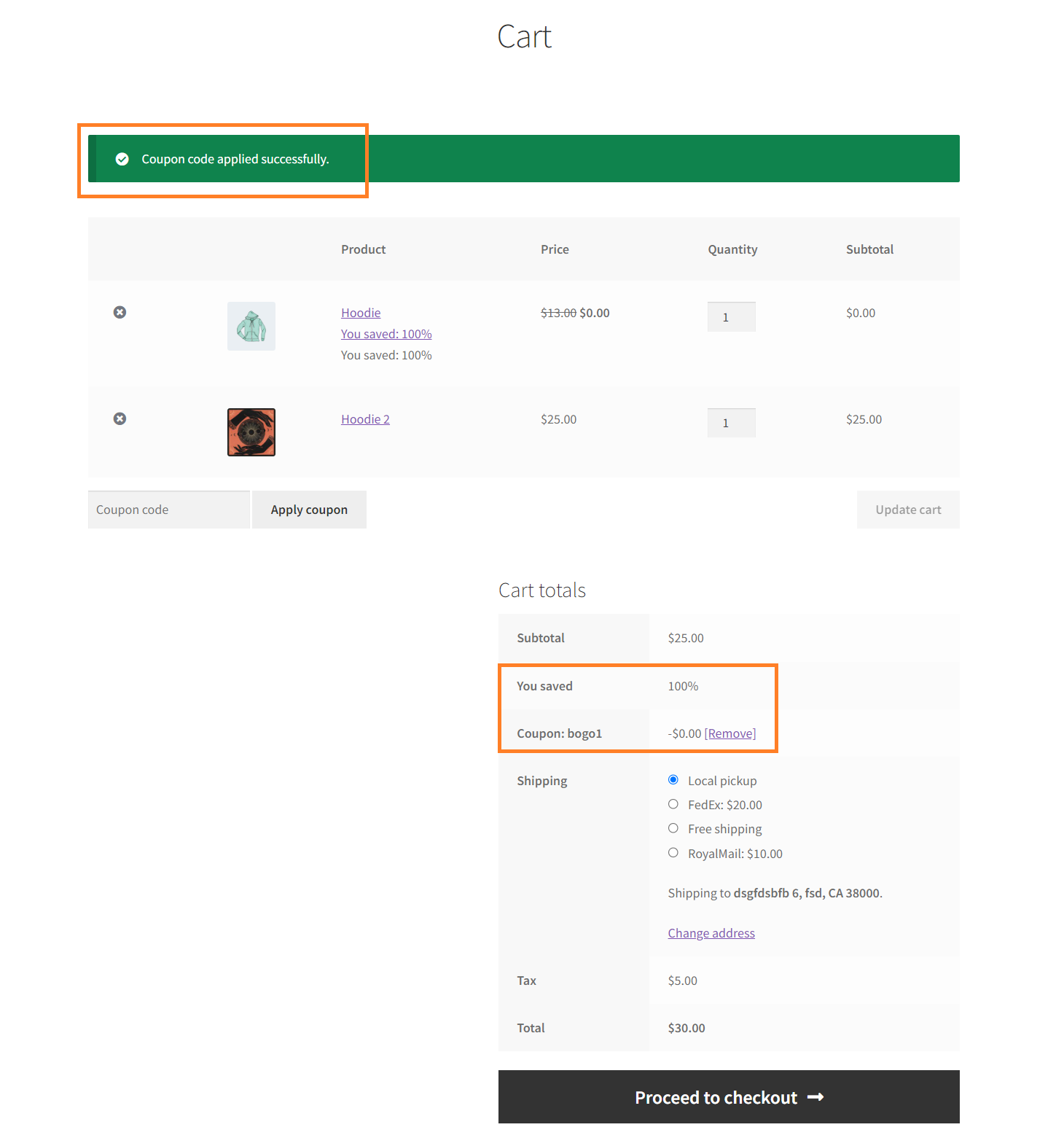Open the Hoodie product thumbnail image

click(x=251, y=326)
